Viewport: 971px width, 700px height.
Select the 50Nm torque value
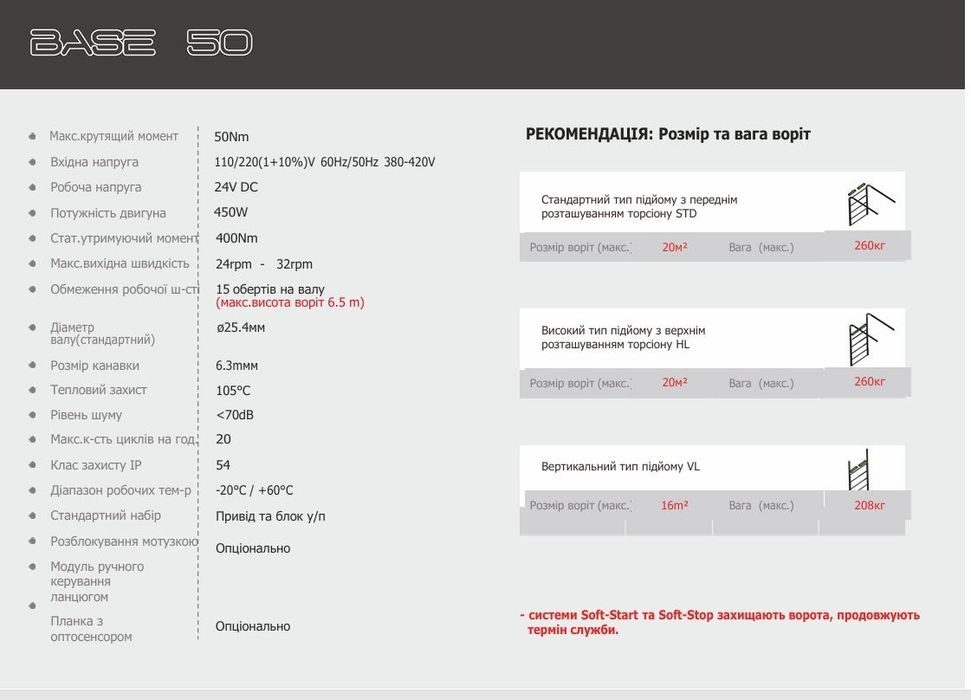(x=231, y=136)
